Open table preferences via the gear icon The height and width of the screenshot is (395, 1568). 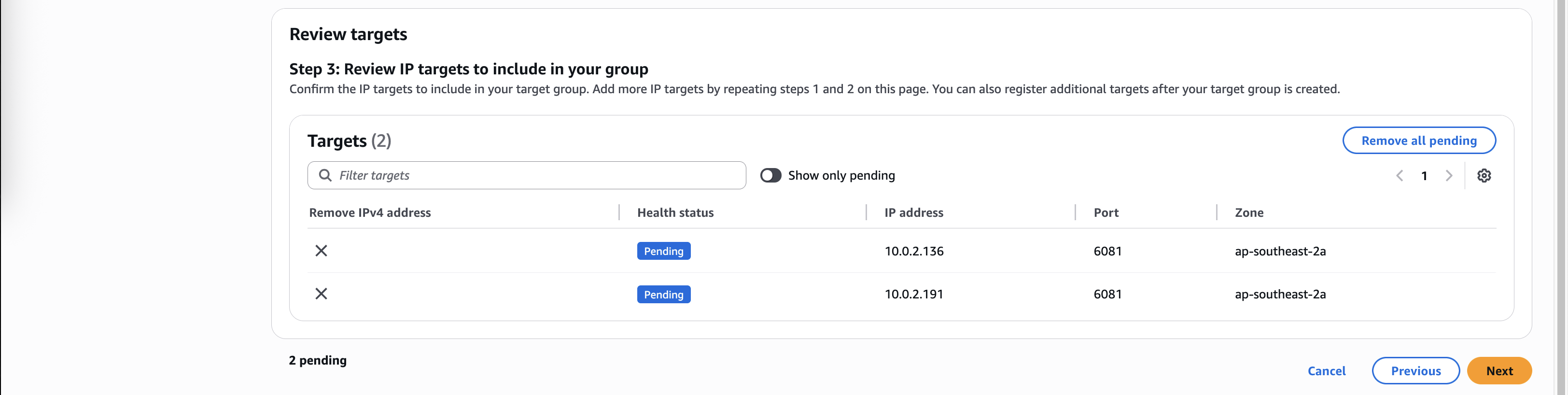tap(1484, 176)
